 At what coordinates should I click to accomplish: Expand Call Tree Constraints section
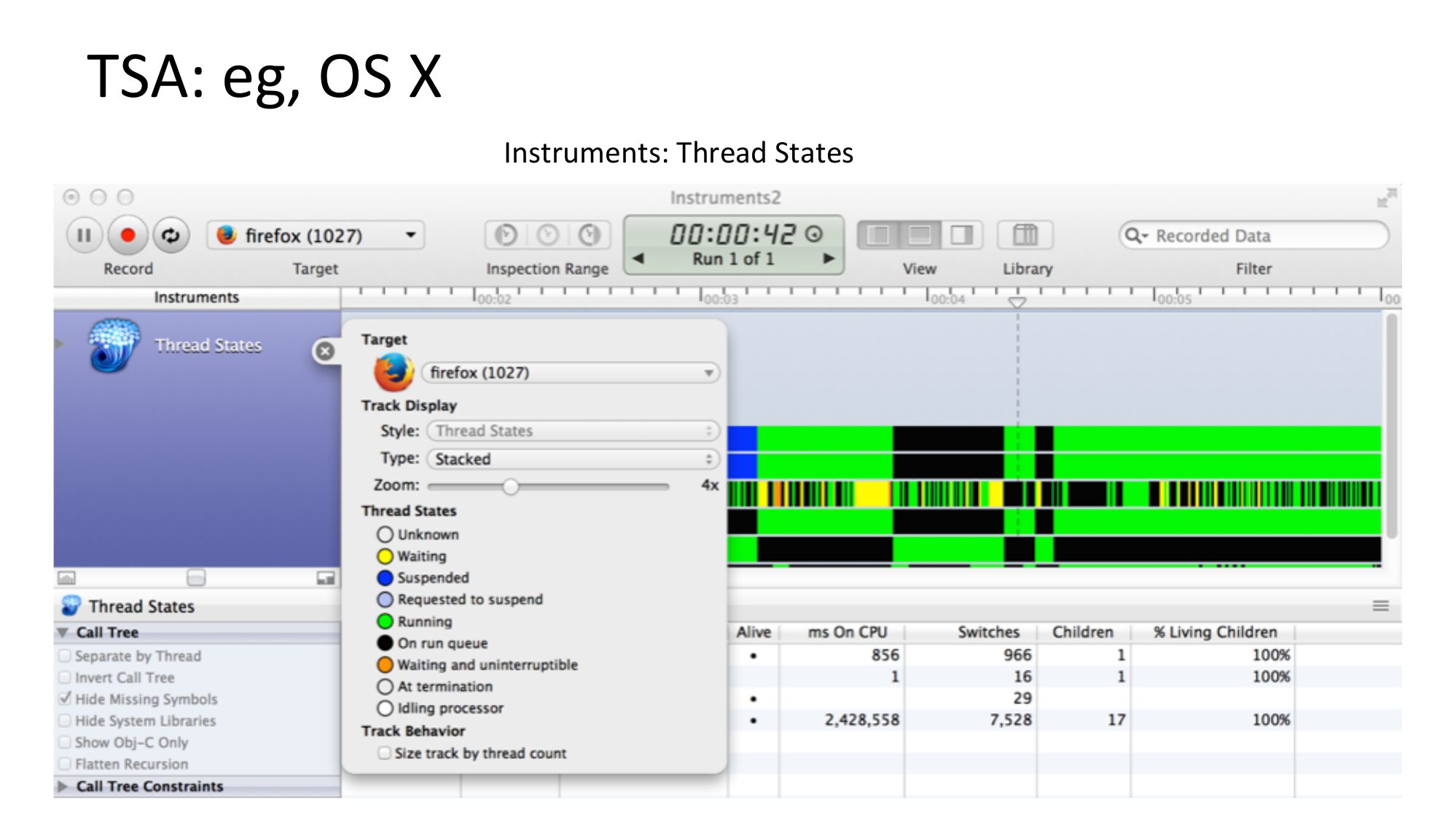click(x=63, y=786)
